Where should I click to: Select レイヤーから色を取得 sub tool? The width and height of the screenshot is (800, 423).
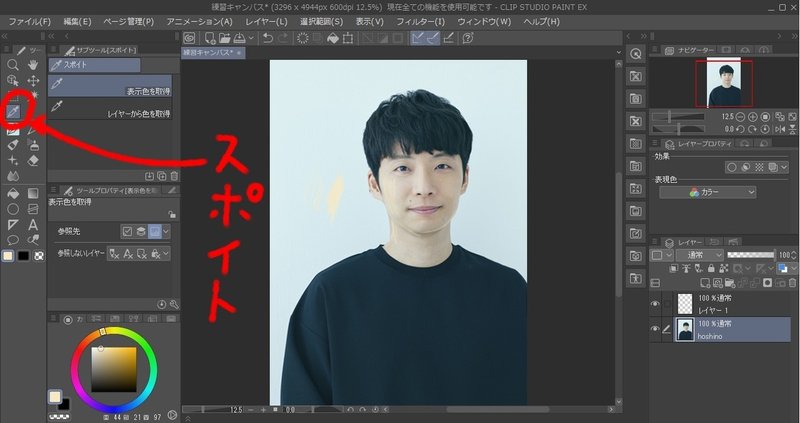[110, 108]
